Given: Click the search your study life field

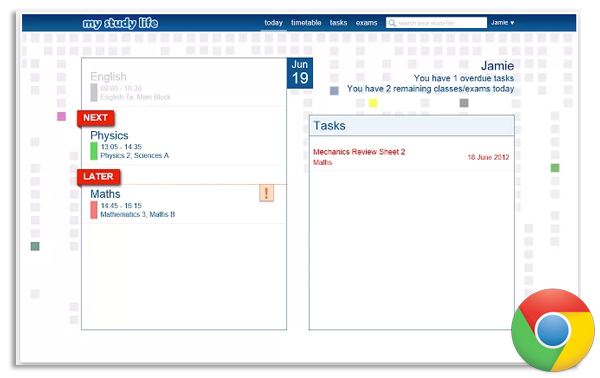Looking at the screenshot, I should click(436, 23).
